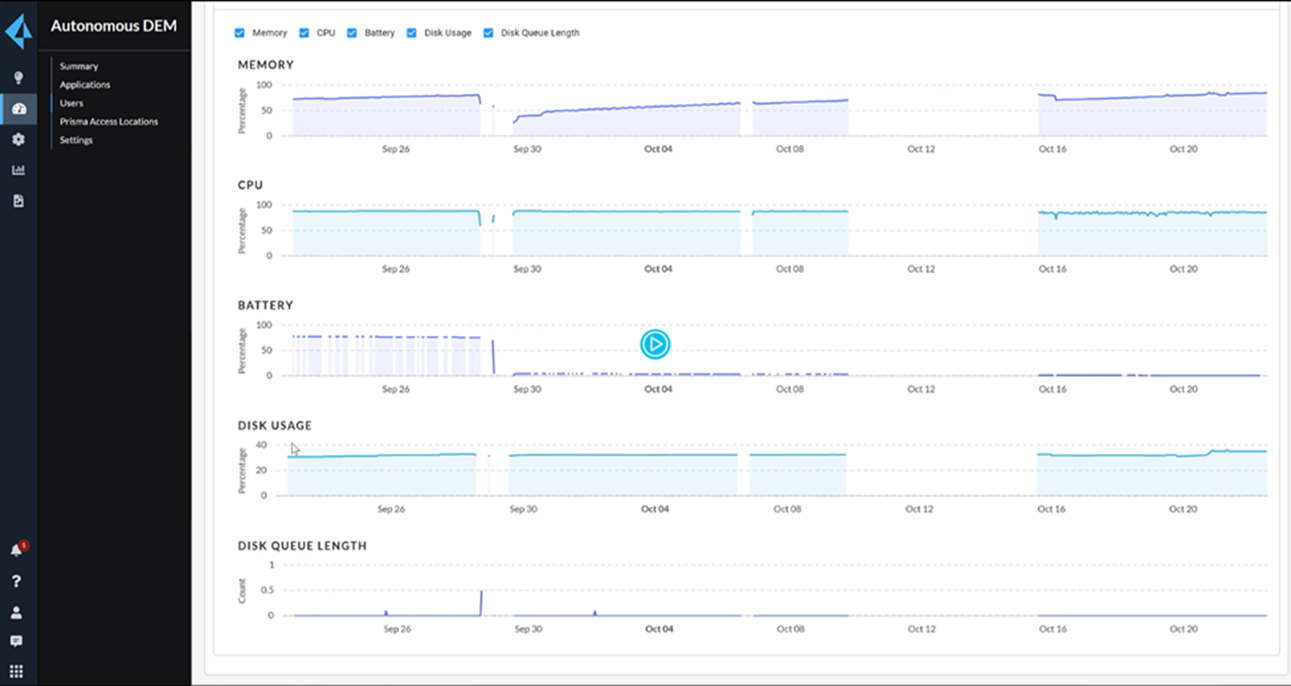Toggle the Disk Queue Length checkbox
The image size is (1291, 686).
pyautogui.click(x=489, y=33)
